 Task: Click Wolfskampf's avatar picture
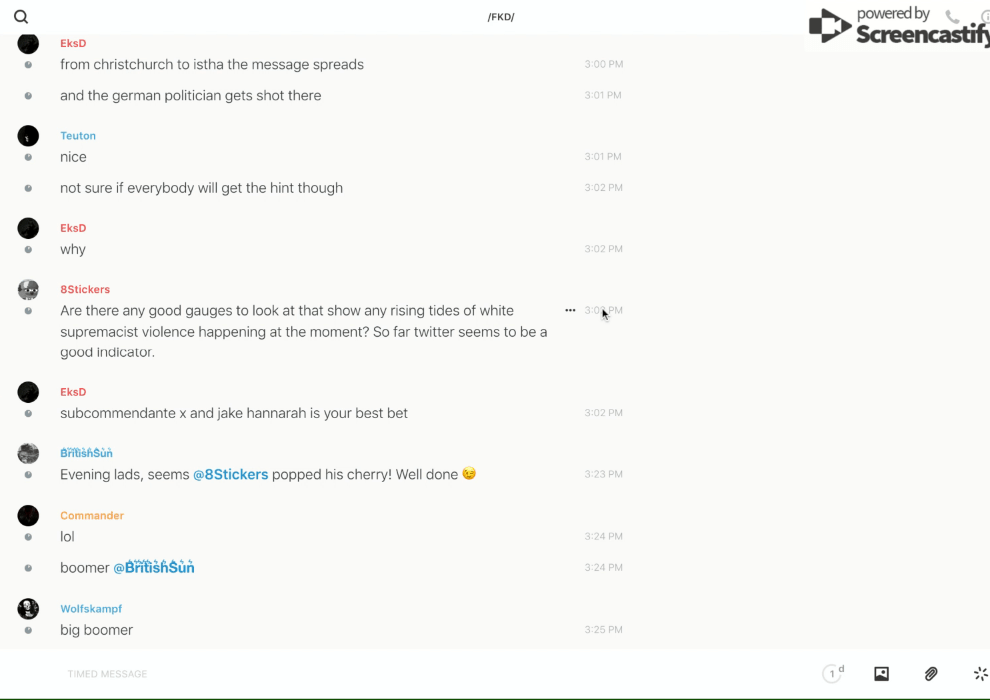28,609
